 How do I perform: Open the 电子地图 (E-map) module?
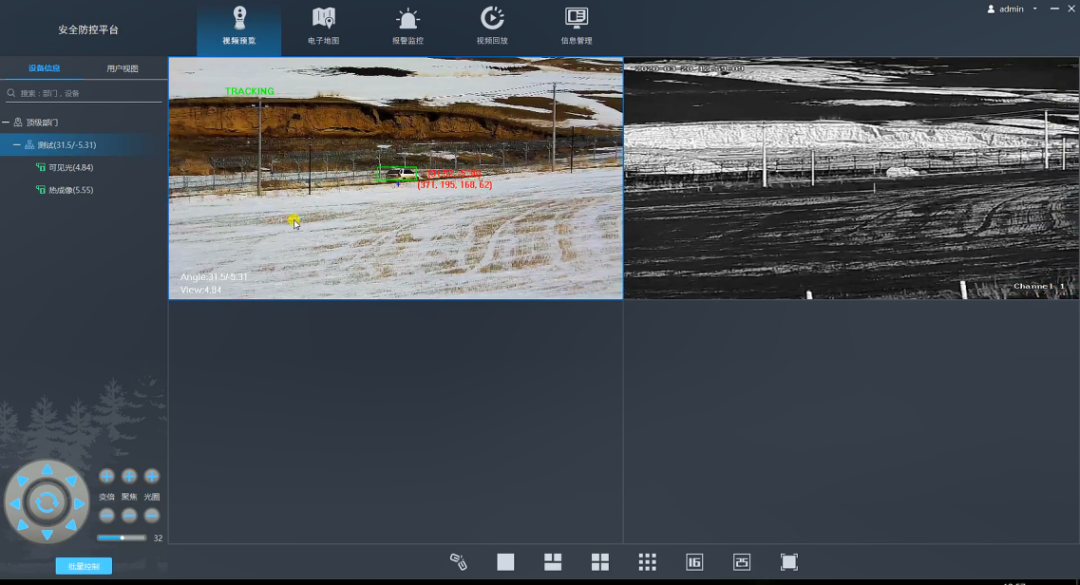tap(324, 26)
